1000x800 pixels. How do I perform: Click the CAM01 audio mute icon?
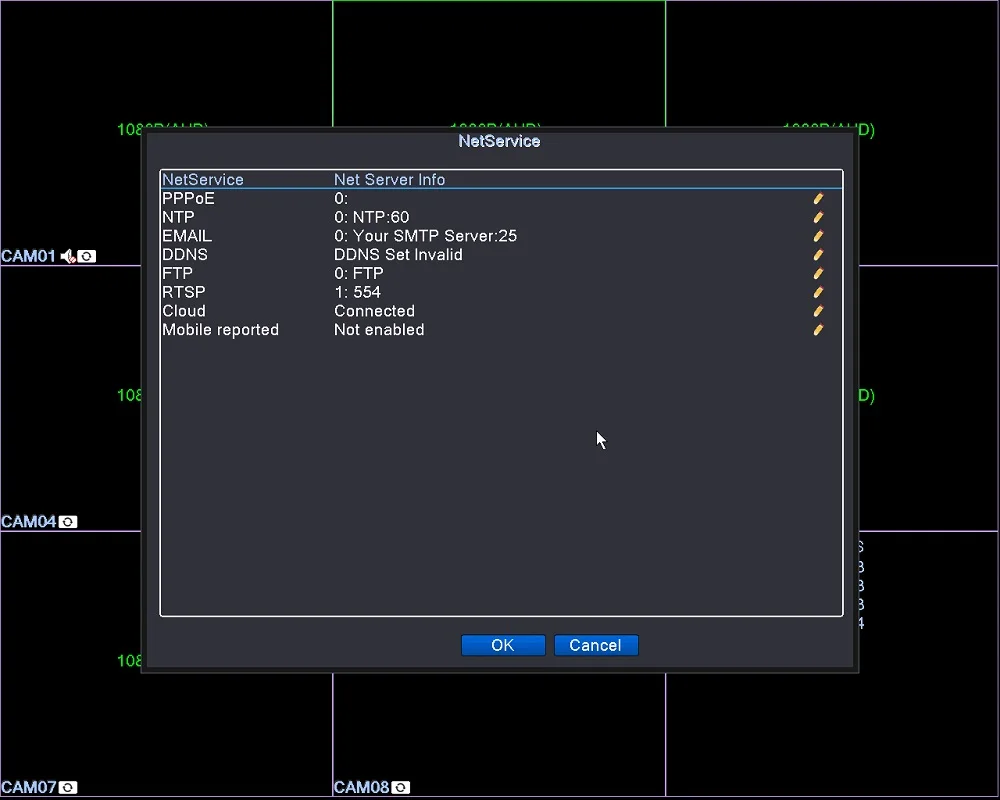pos(68,256)
